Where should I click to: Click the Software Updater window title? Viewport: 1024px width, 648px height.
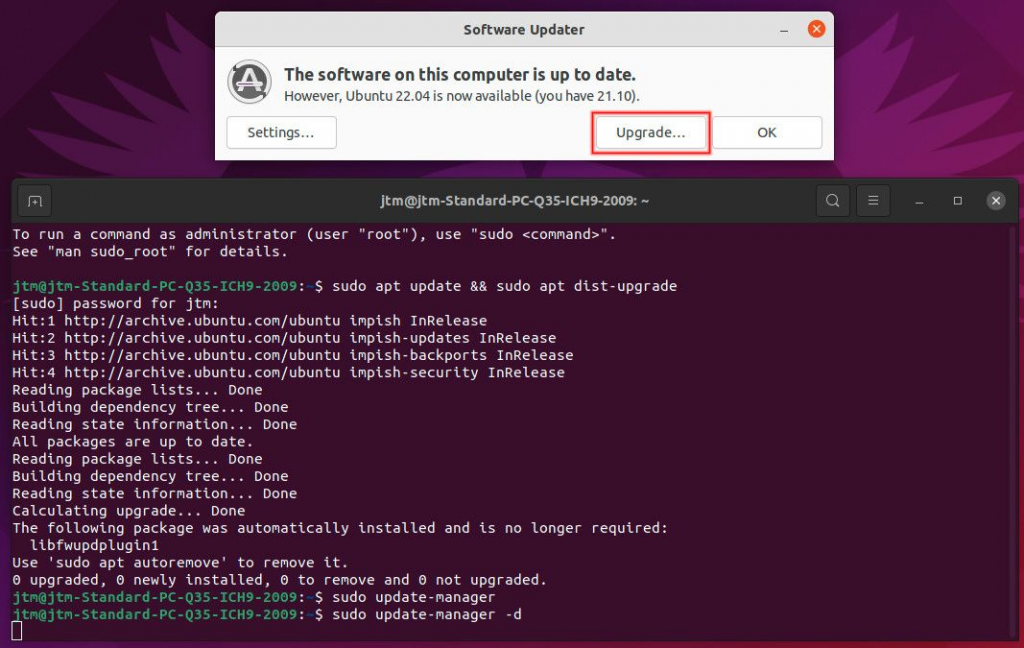tap(523, 29)
